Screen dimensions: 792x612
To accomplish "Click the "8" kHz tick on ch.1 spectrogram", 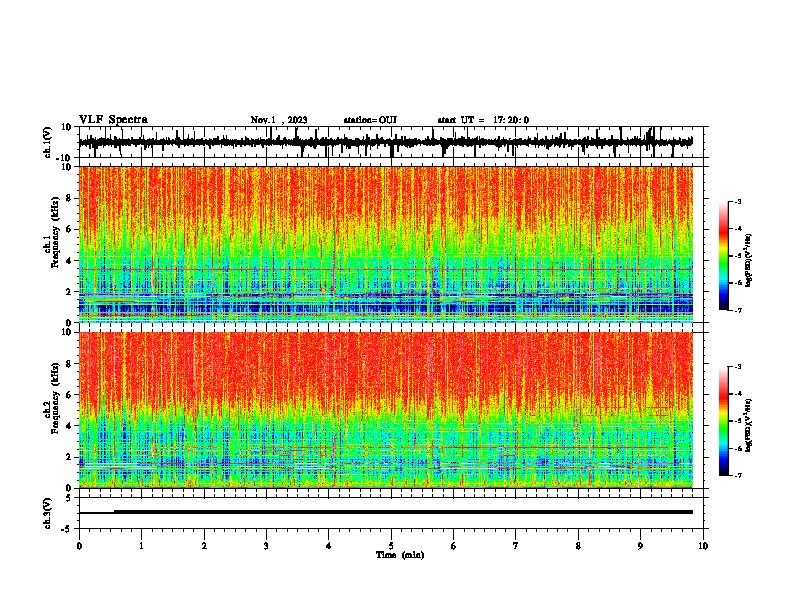I will (69, 198).
